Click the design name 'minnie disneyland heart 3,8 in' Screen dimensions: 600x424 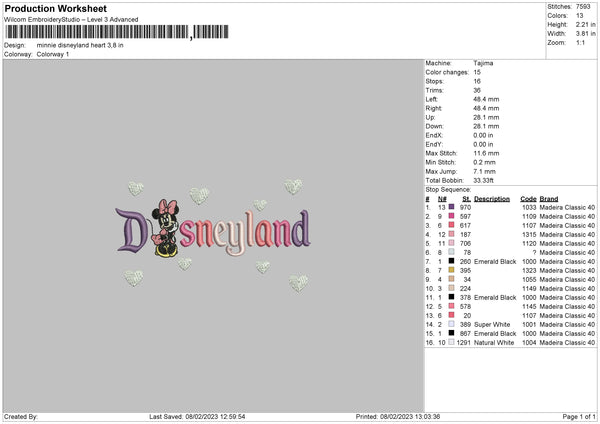pos(80,45)
